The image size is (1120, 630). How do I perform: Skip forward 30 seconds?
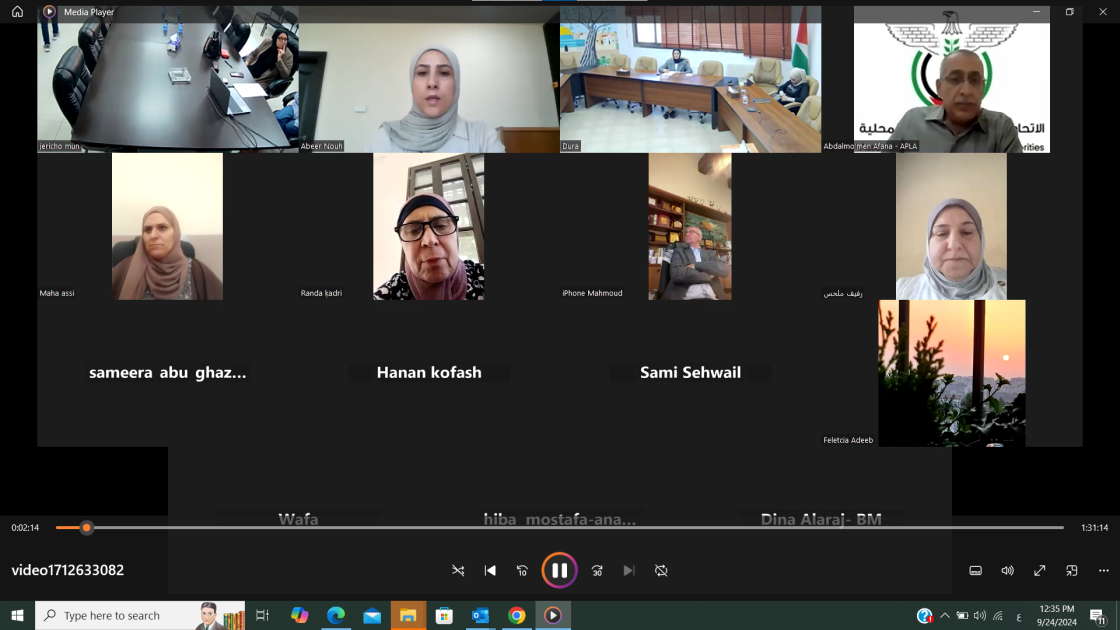pos(597,570)
